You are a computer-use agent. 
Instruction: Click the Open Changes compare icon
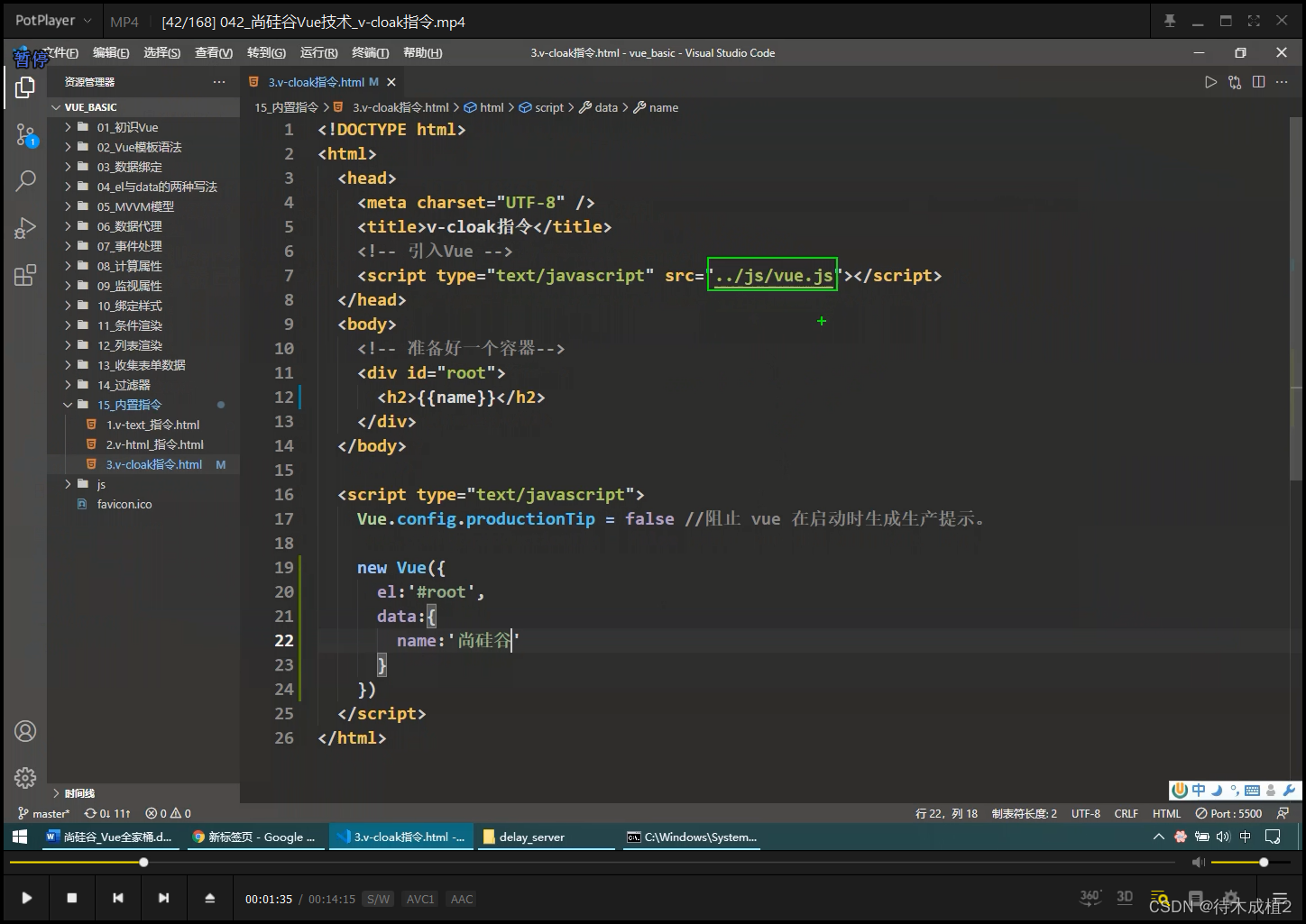click(1235, 82)
